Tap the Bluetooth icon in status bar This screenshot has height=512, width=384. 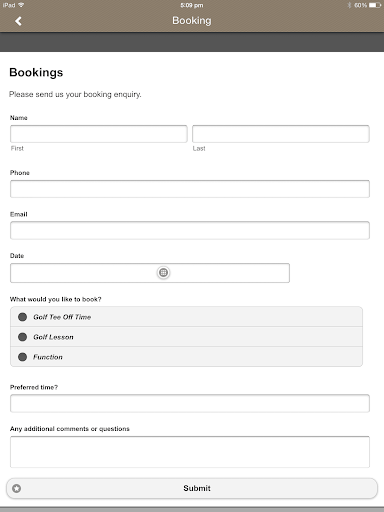[x=349, y=5]
